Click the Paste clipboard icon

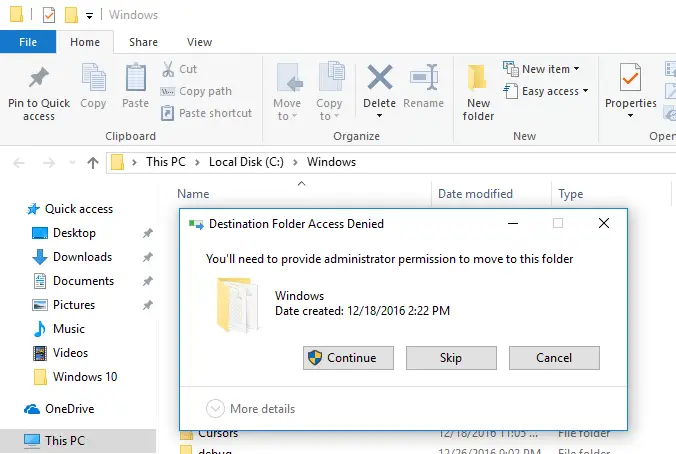coord(135,78)
